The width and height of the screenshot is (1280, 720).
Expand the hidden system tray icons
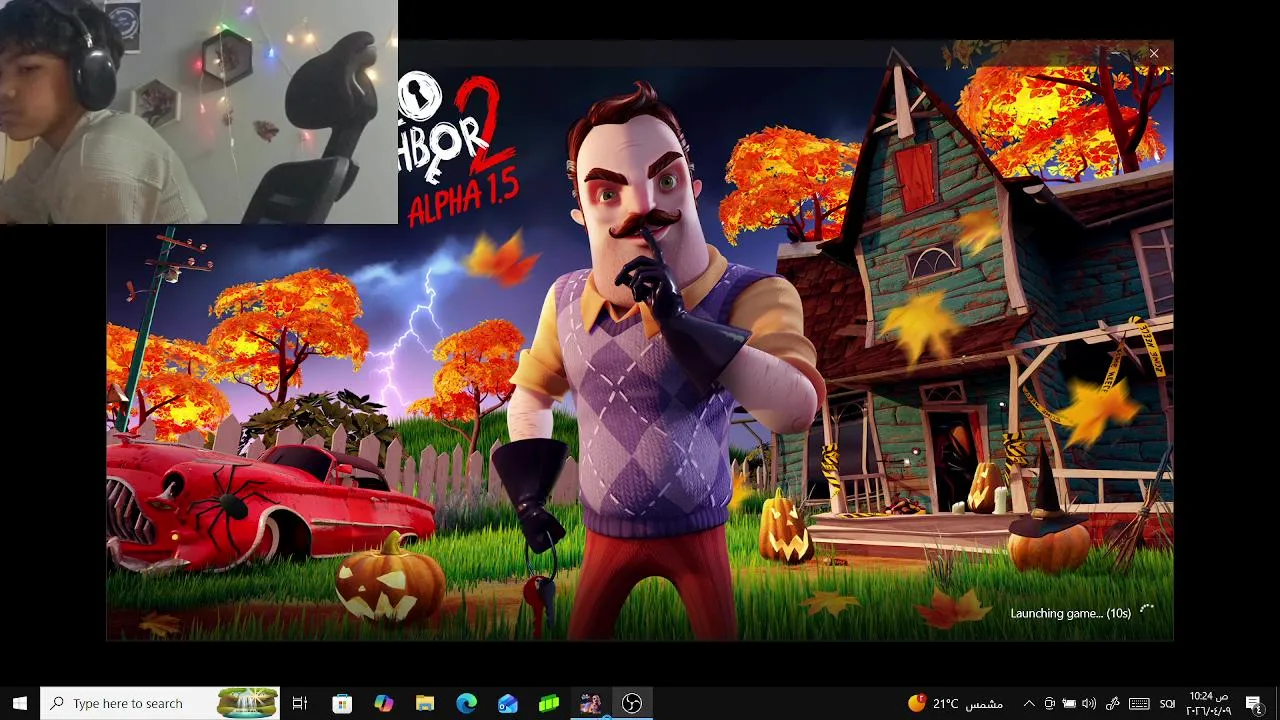(1027, 703)
